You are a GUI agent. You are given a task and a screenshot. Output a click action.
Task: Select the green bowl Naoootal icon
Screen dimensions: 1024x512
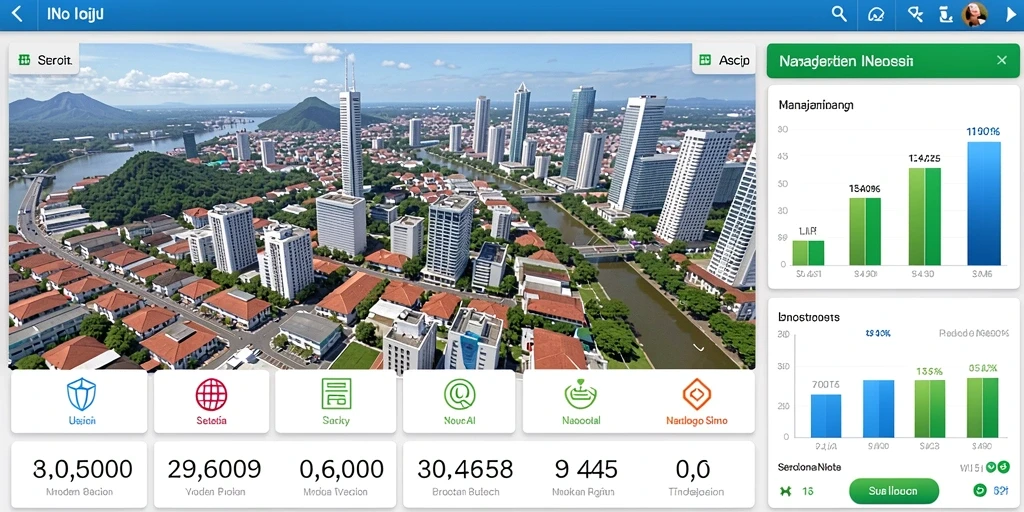pos(581,394)
